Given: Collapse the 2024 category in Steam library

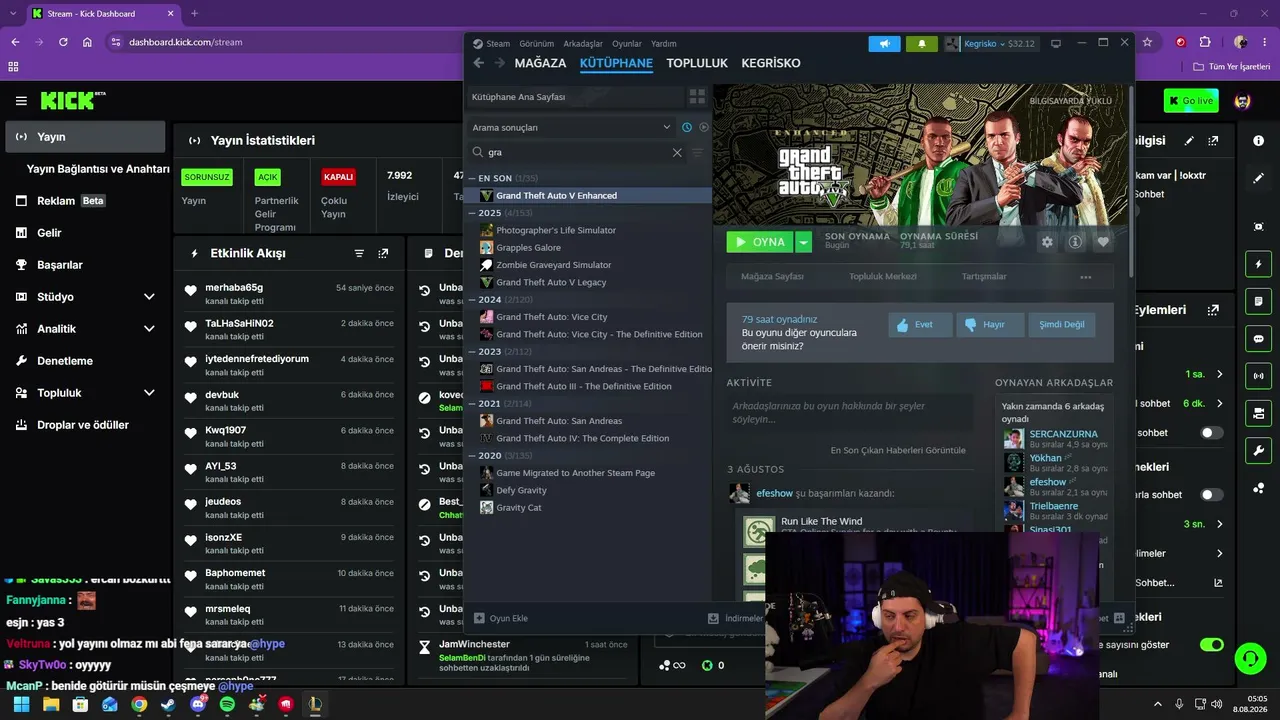Looking at the screenshot, I should (473, 299).
